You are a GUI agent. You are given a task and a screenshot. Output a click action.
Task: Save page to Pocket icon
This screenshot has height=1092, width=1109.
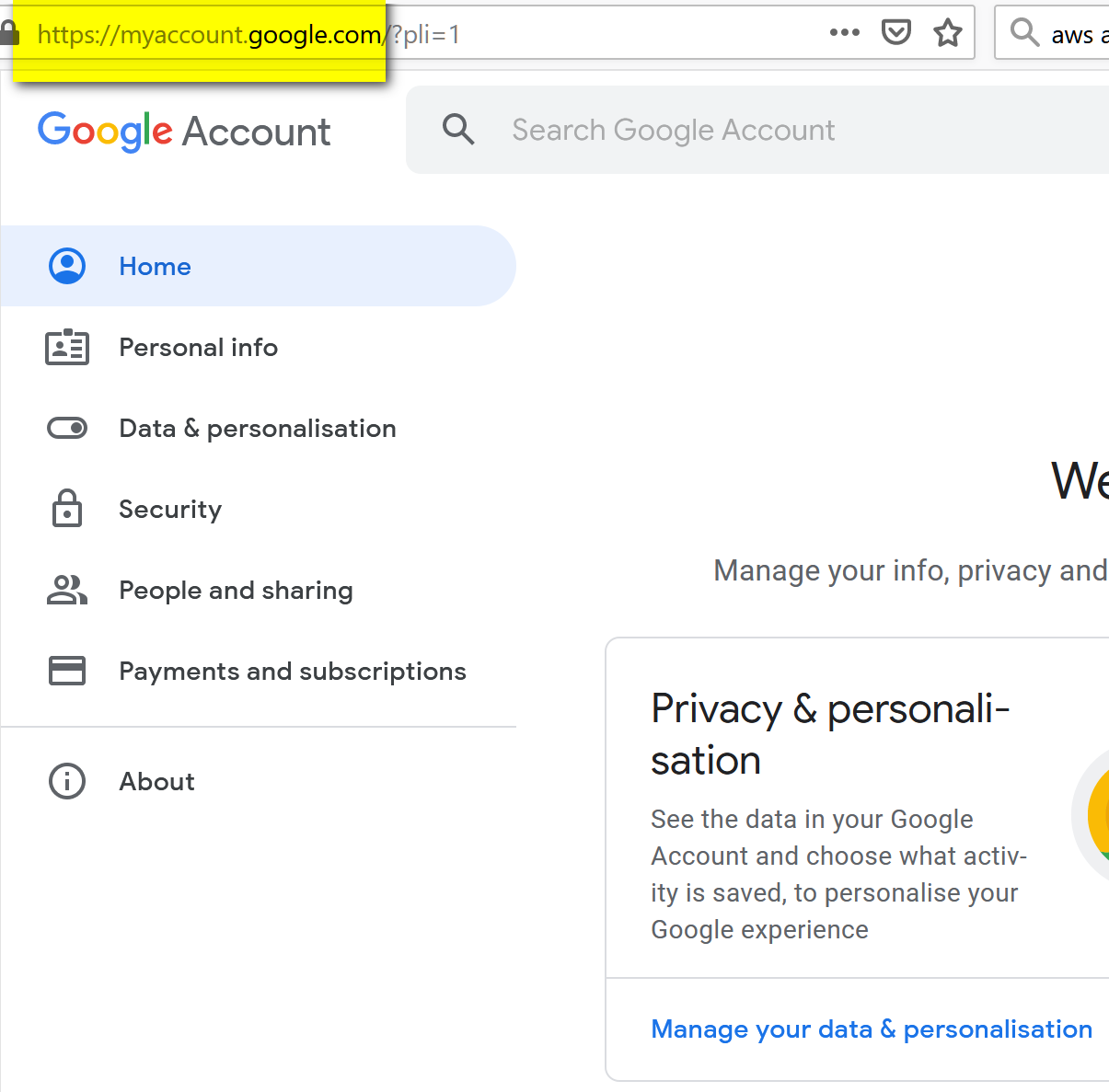(x=895, y=33)
